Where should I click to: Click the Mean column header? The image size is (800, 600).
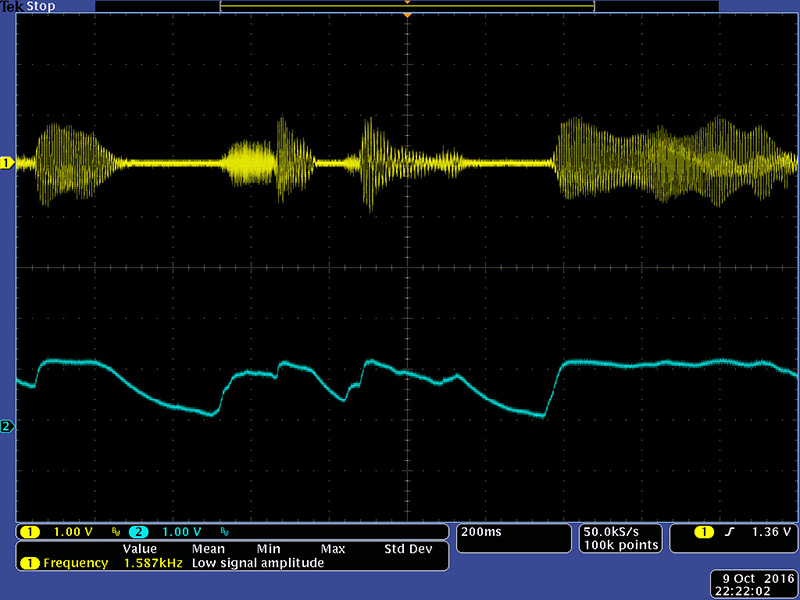point(208,549)
